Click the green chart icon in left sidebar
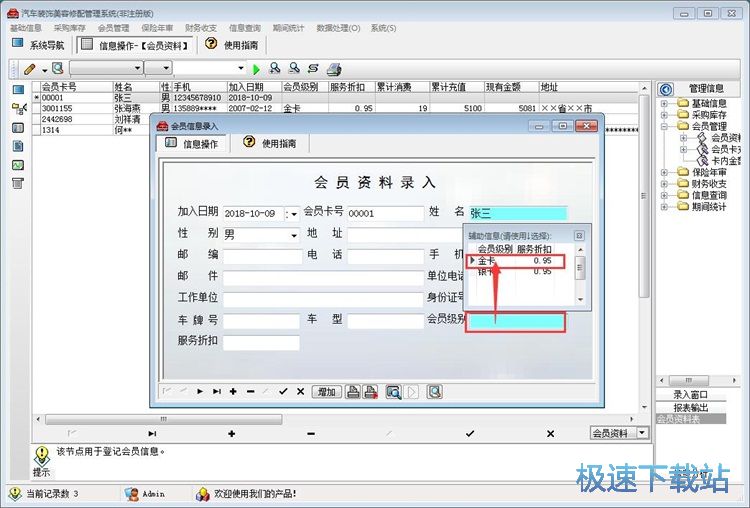The image size is (750, 508). click(18, 165)
